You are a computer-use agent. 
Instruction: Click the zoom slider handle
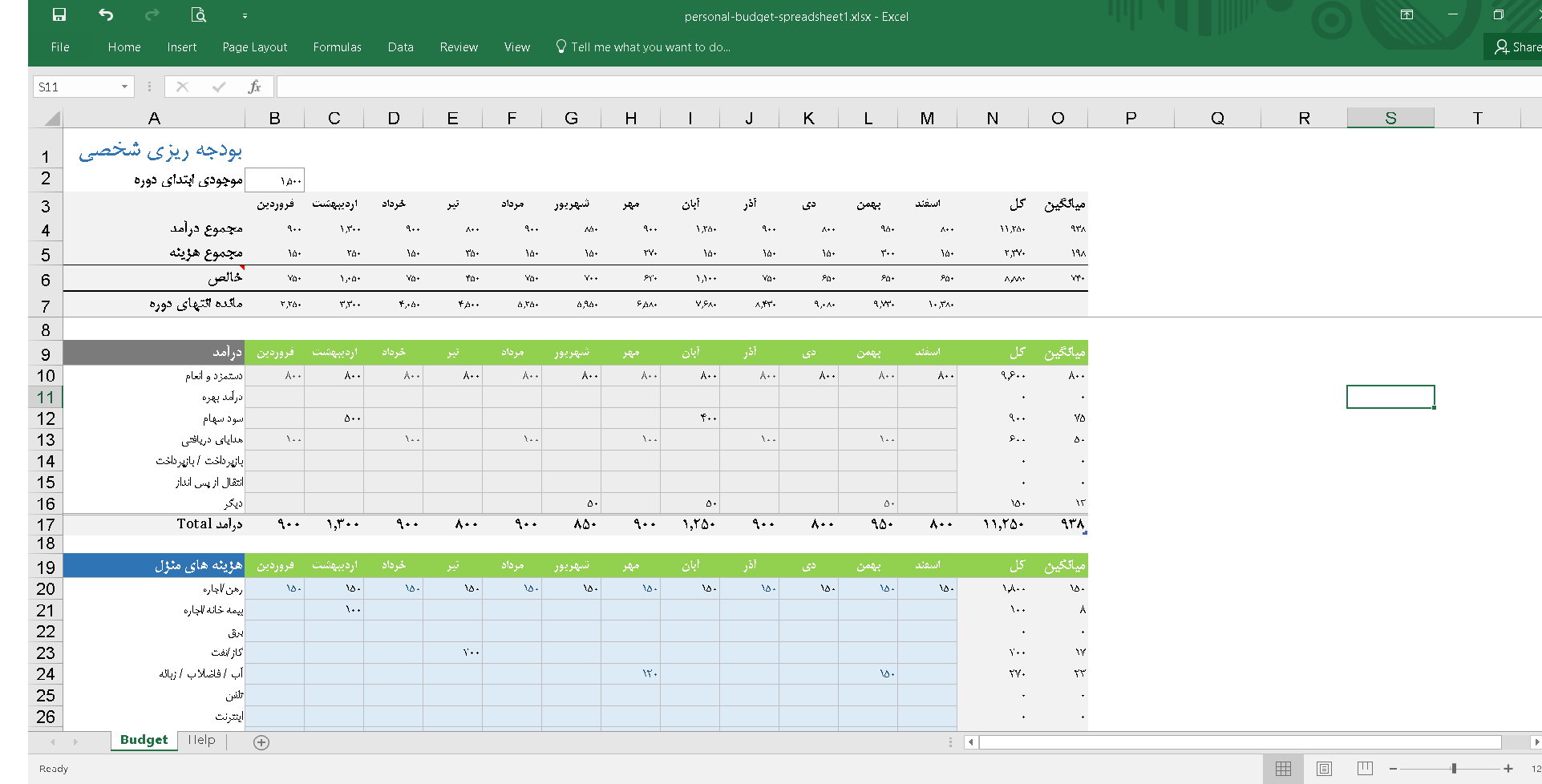(1454, 769)
